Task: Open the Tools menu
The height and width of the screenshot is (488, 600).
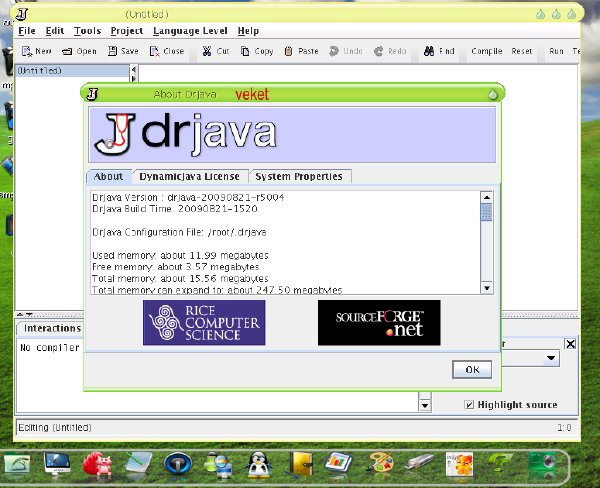Action: pyautogui.click(x=88, y=31)
